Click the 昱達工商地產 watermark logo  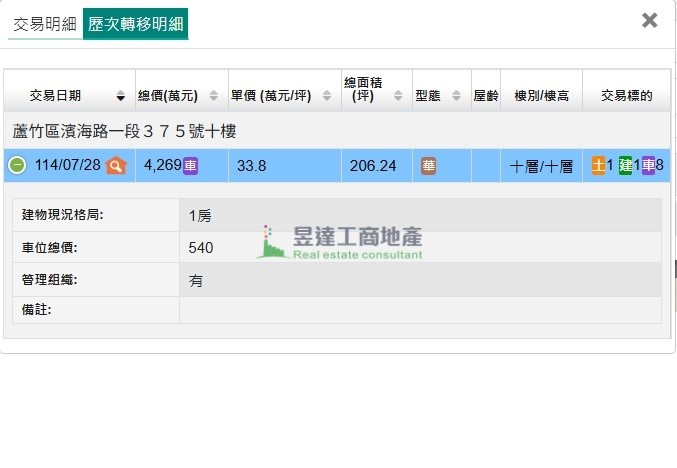pyautogui.click(x=340, y=242)
